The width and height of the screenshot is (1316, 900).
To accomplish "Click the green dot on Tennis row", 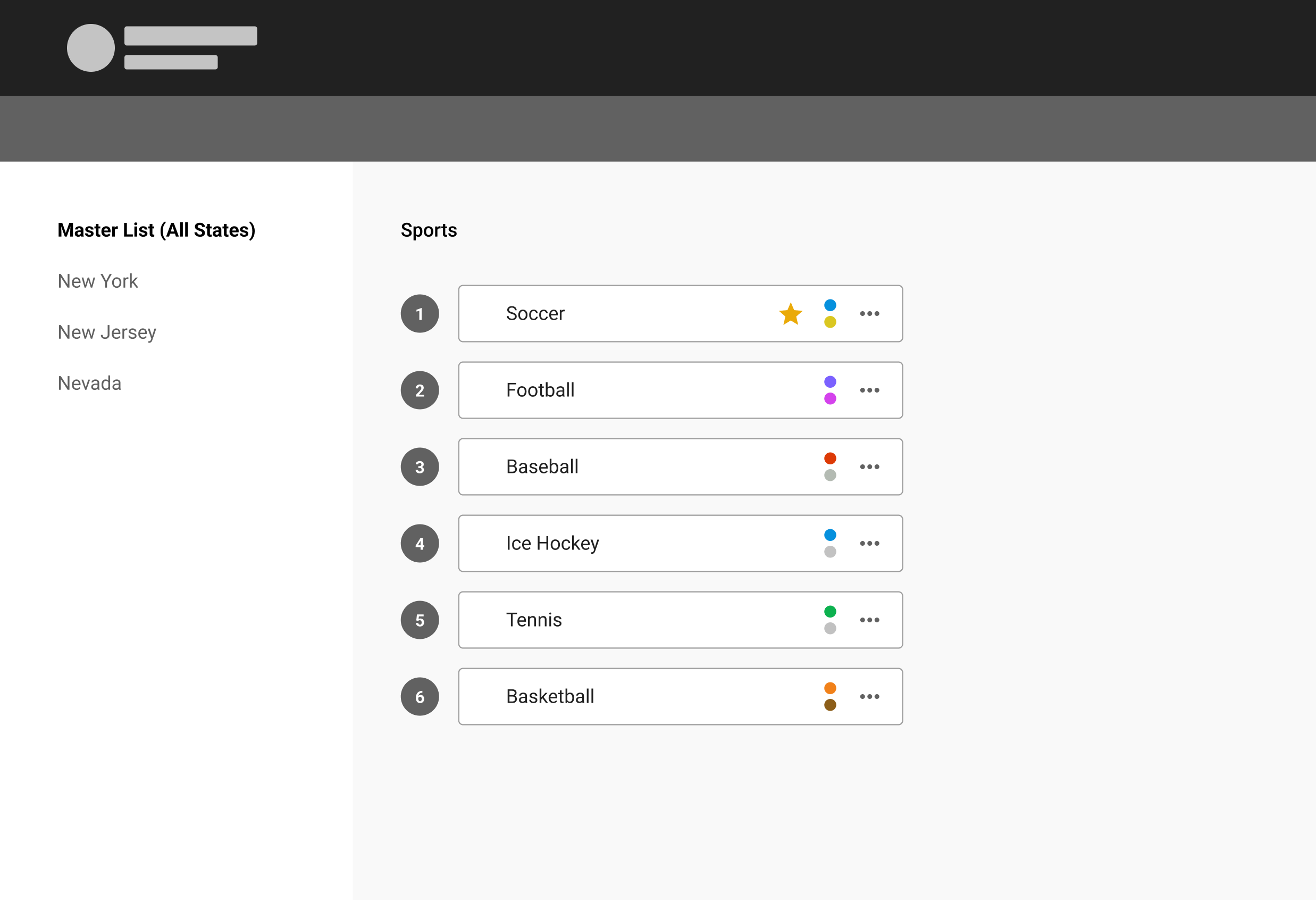I will [x=830, y=611].
